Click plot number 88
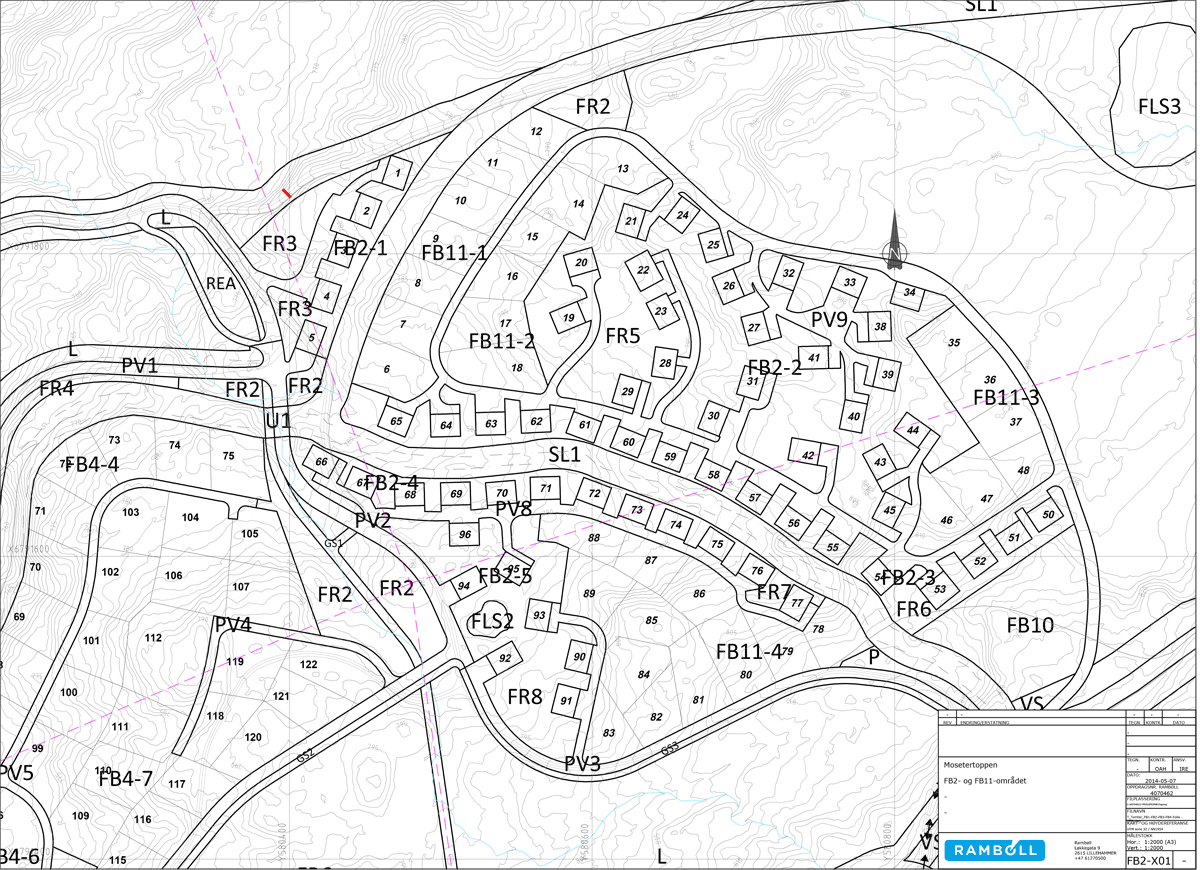The width and height of the screenshot is (1200, 870). point(594,538)
